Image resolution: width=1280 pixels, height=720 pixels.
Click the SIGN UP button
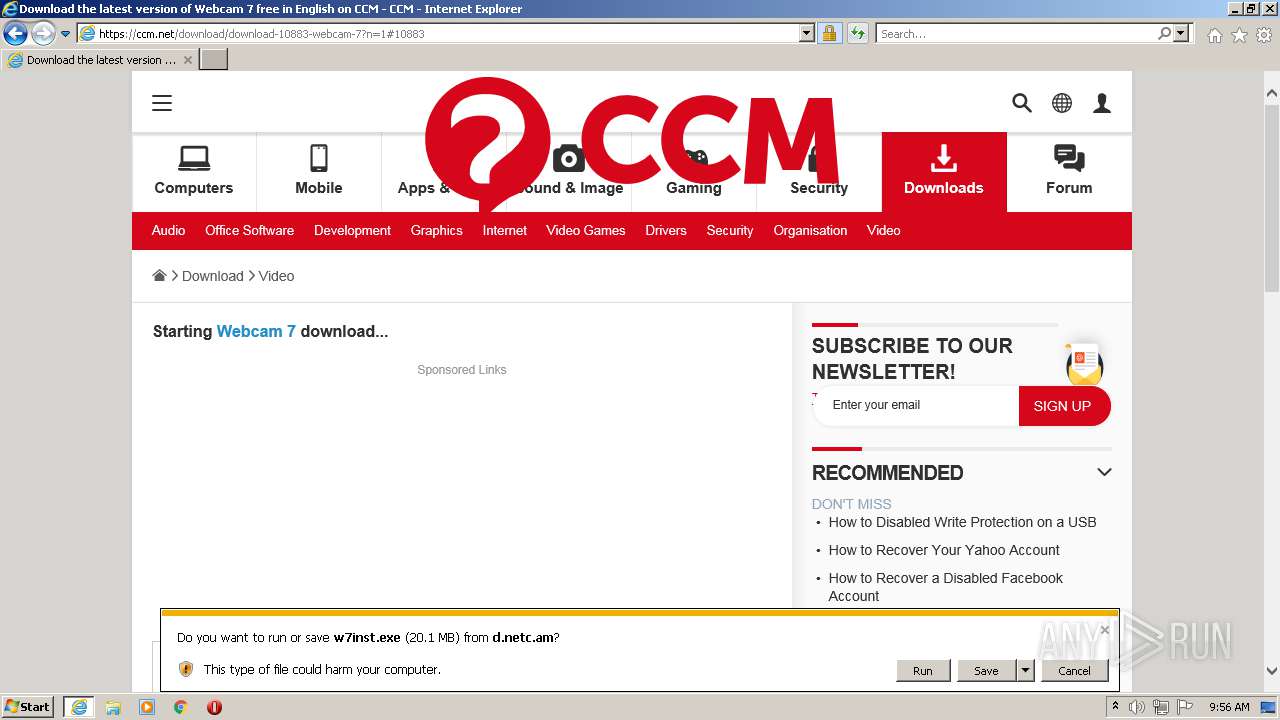[x=1063, y=406]
